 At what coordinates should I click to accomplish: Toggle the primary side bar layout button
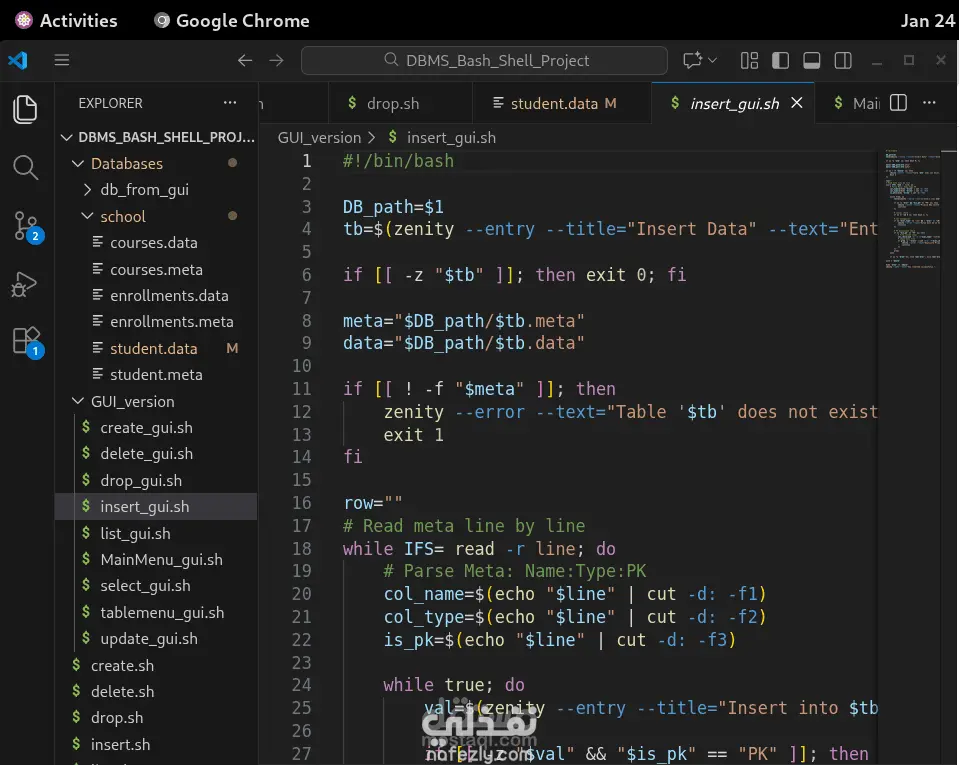[x=781, y=60]
